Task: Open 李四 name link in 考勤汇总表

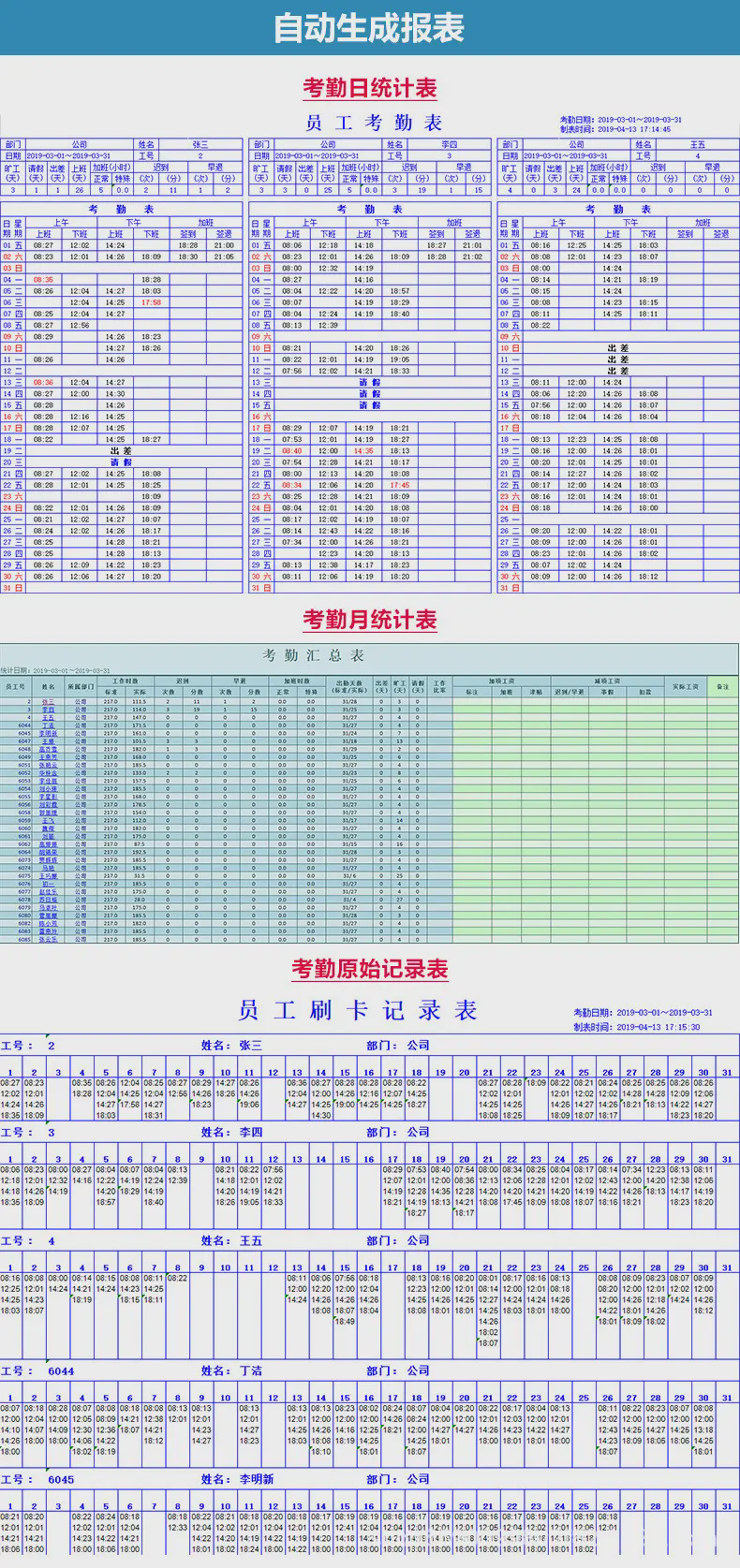Action: pos(48,710)
